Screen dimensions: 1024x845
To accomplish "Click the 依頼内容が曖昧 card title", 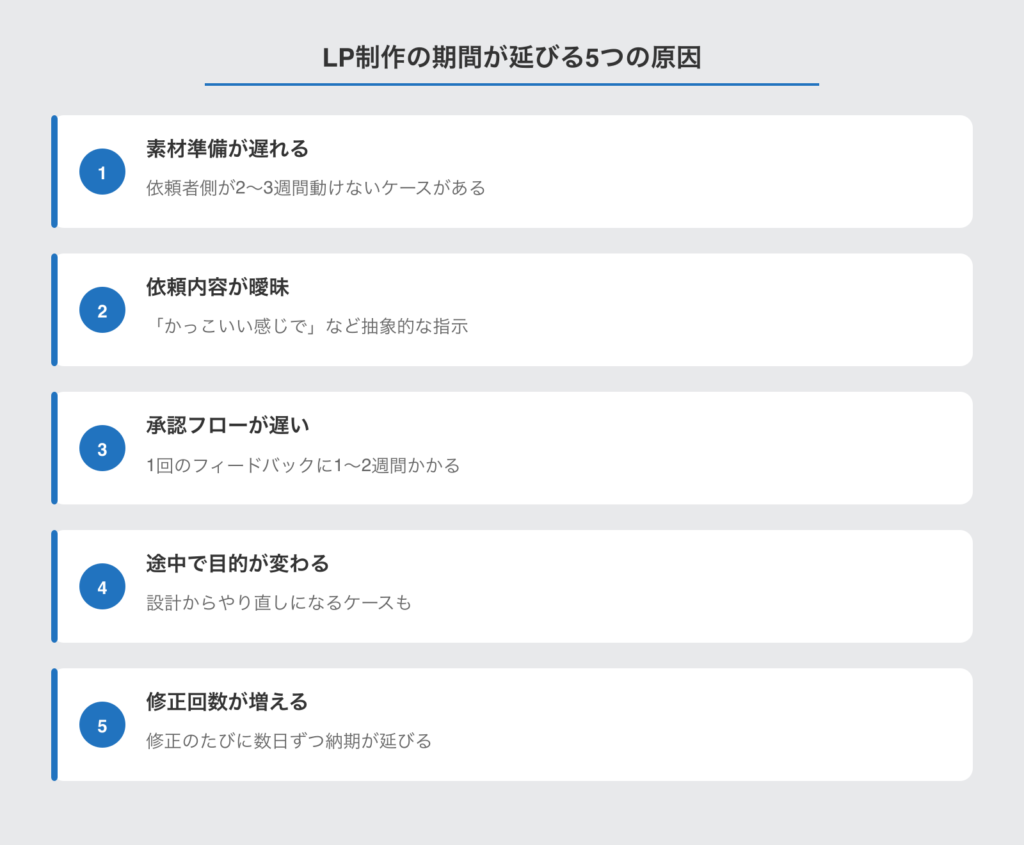I will click(x=218, y=287).
